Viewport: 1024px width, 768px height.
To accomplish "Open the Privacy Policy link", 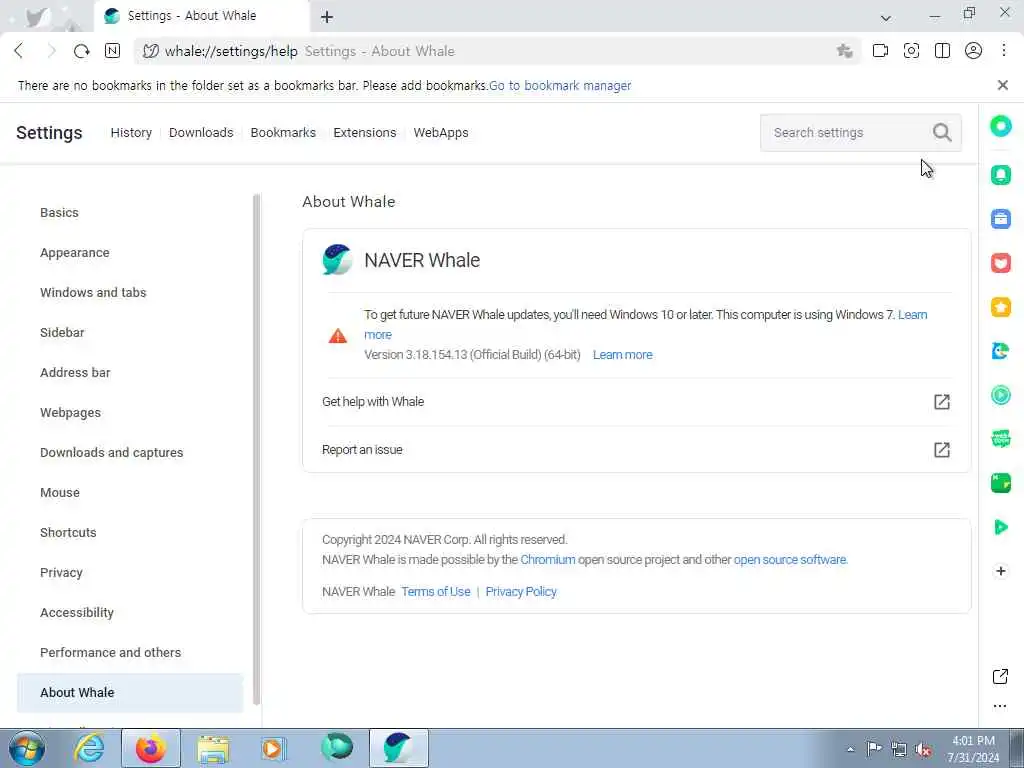I will pyautogui.click(x=521, y=592).
